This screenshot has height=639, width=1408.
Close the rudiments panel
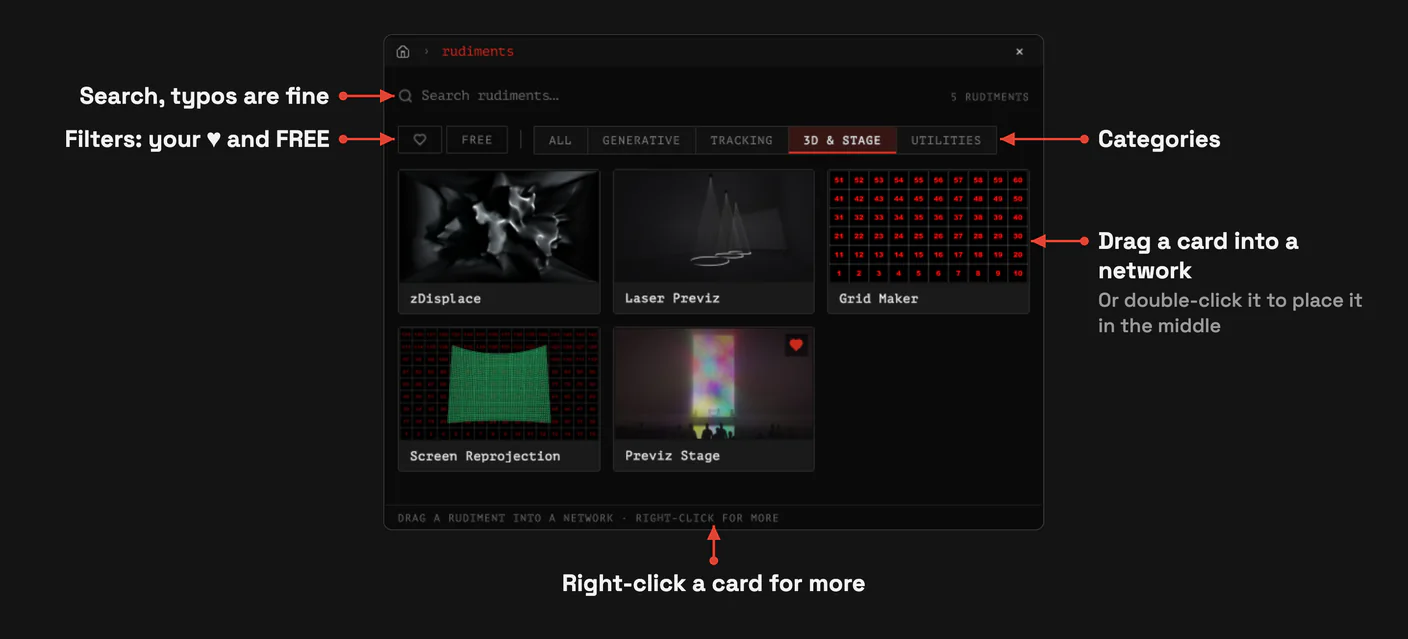click(1020, 52)
